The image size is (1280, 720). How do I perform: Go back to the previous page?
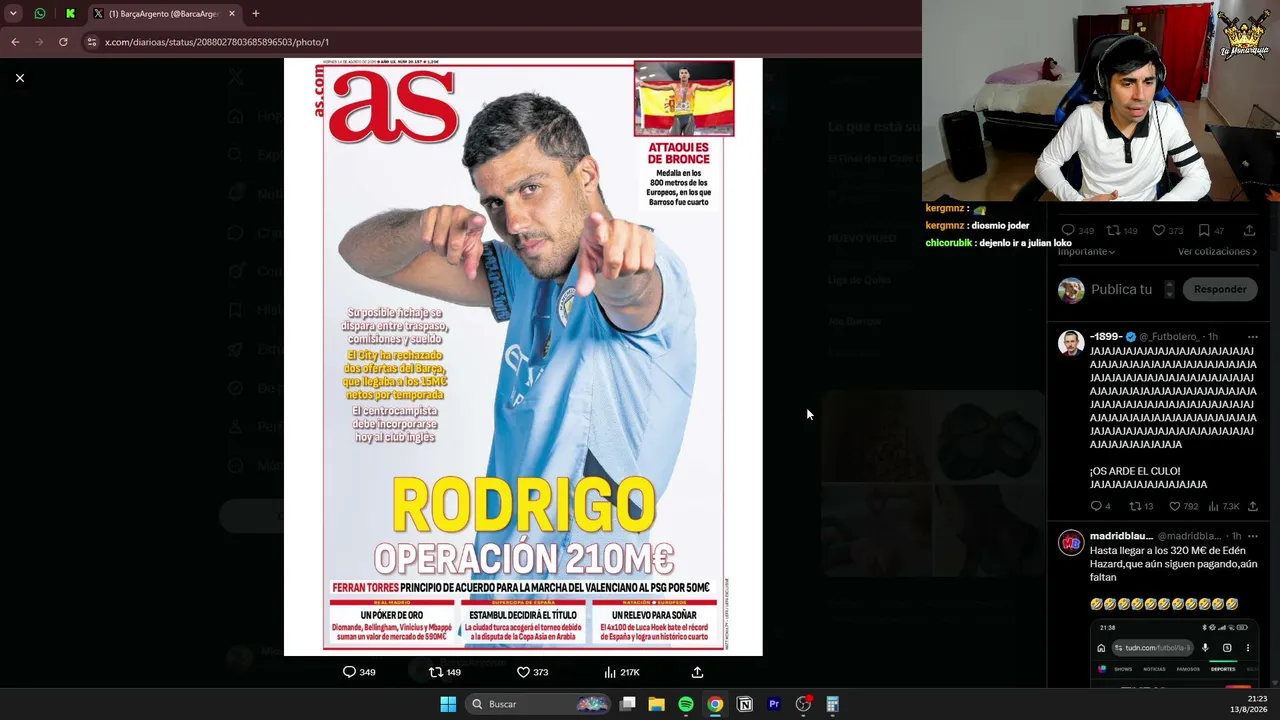click(x=15, y=42)
